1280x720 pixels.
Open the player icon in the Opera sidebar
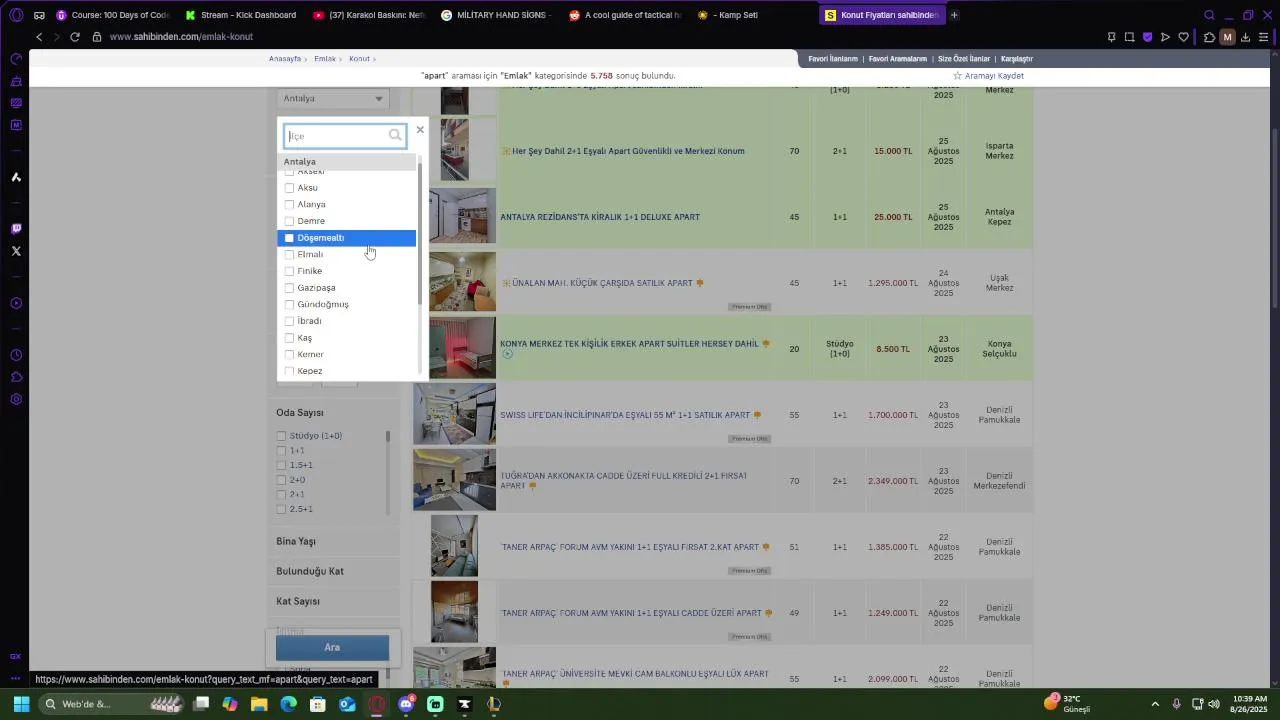[x=16, y=303]
